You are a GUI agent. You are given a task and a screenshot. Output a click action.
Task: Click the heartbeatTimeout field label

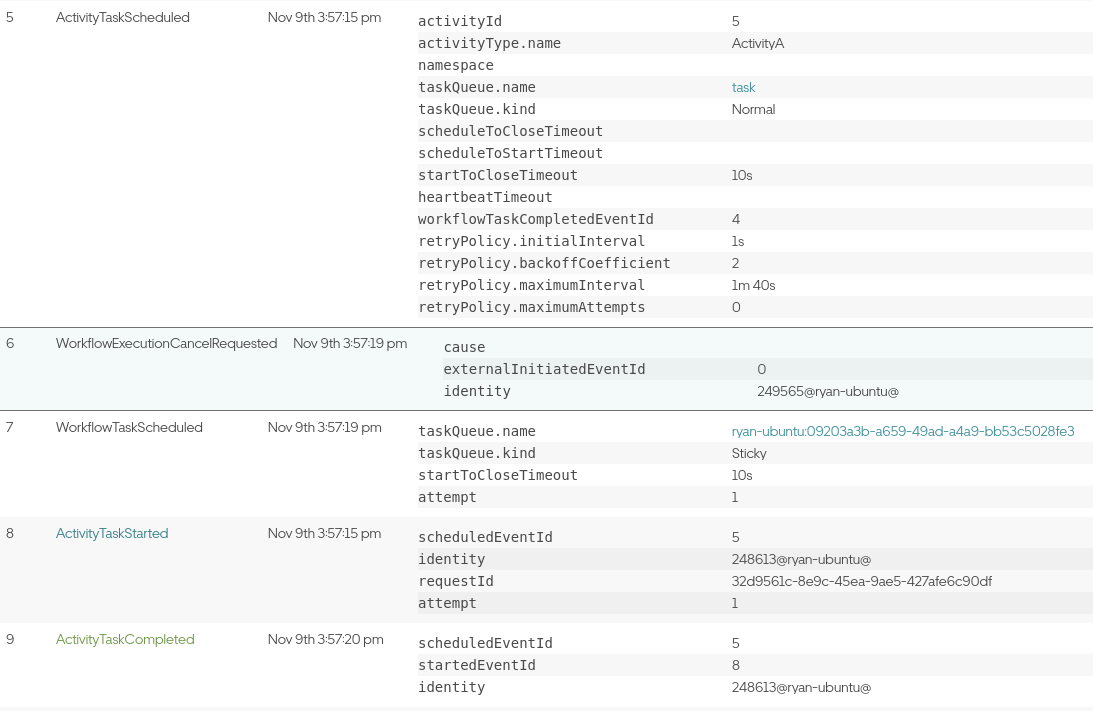click(485, 197)
